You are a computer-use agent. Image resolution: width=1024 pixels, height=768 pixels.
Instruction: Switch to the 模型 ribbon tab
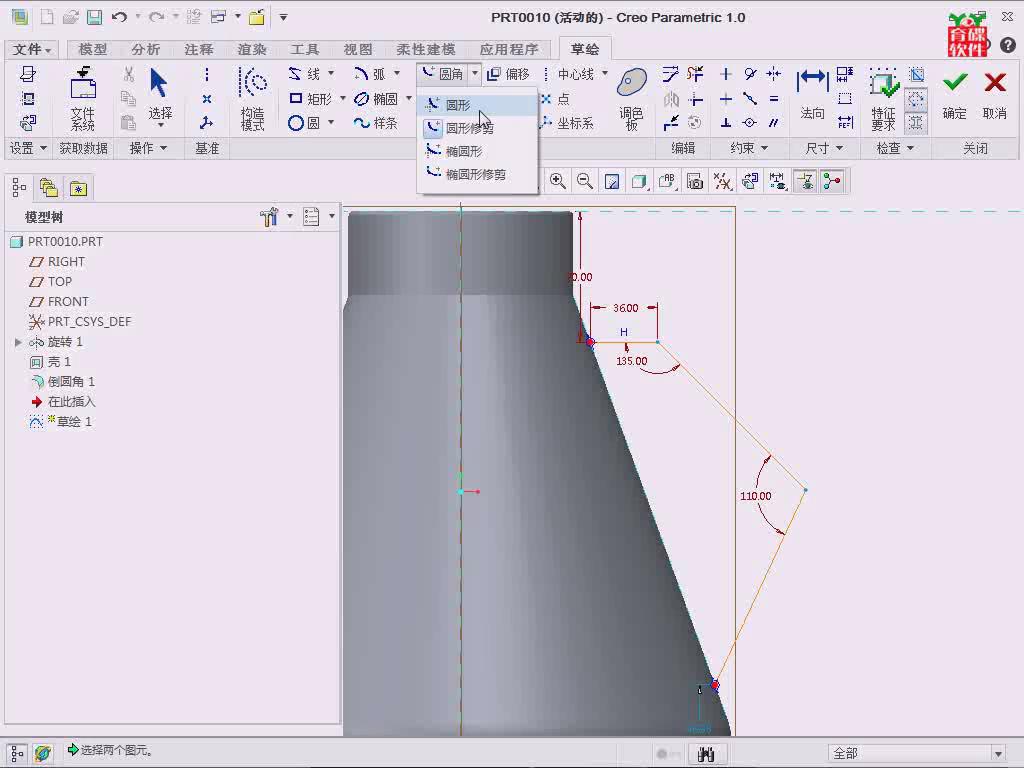(x=93, y=49)
